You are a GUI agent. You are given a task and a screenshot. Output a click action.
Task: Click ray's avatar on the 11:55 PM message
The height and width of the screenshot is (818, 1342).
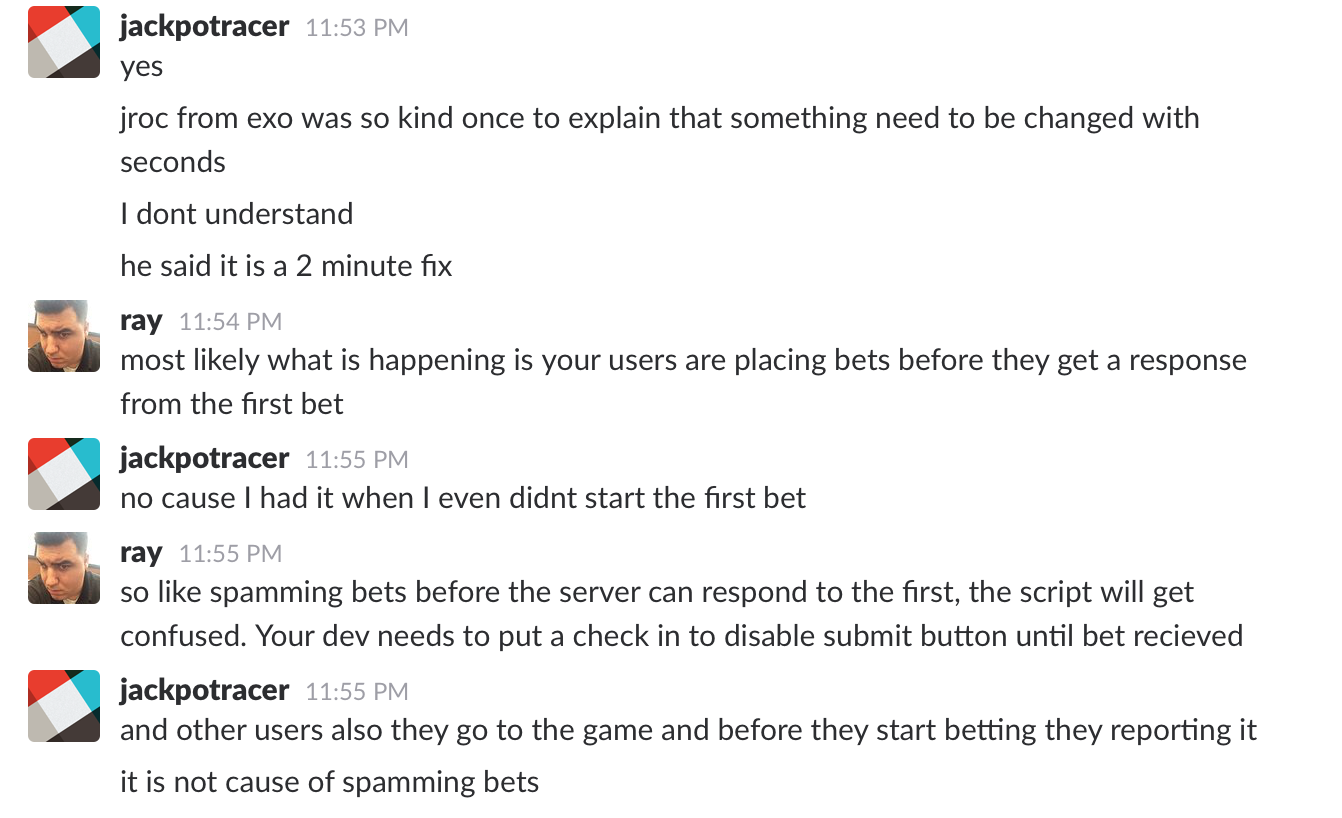(x=64, y=568)
